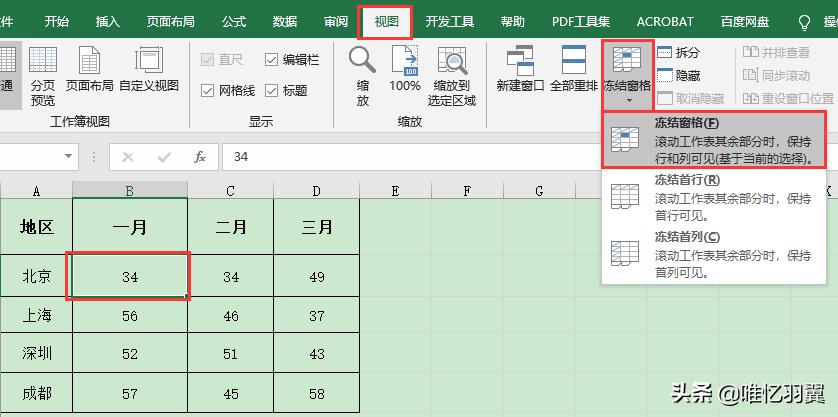Open the 数据 Data tab
The height and width of the screenshot is (417, 838).
[x=285, y=22]
